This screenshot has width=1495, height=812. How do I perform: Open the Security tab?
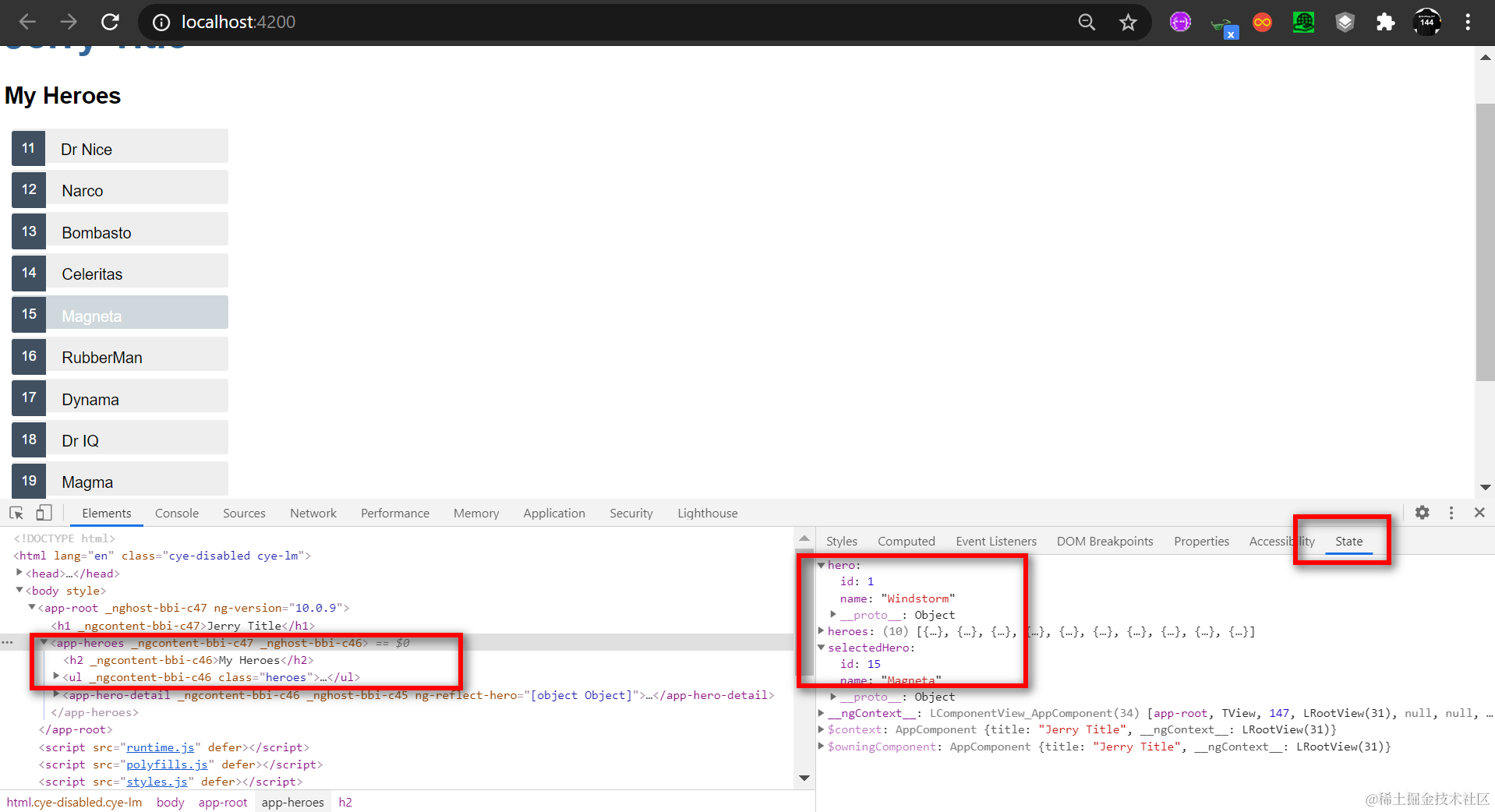pyautogui.click(x=631, y=514)
